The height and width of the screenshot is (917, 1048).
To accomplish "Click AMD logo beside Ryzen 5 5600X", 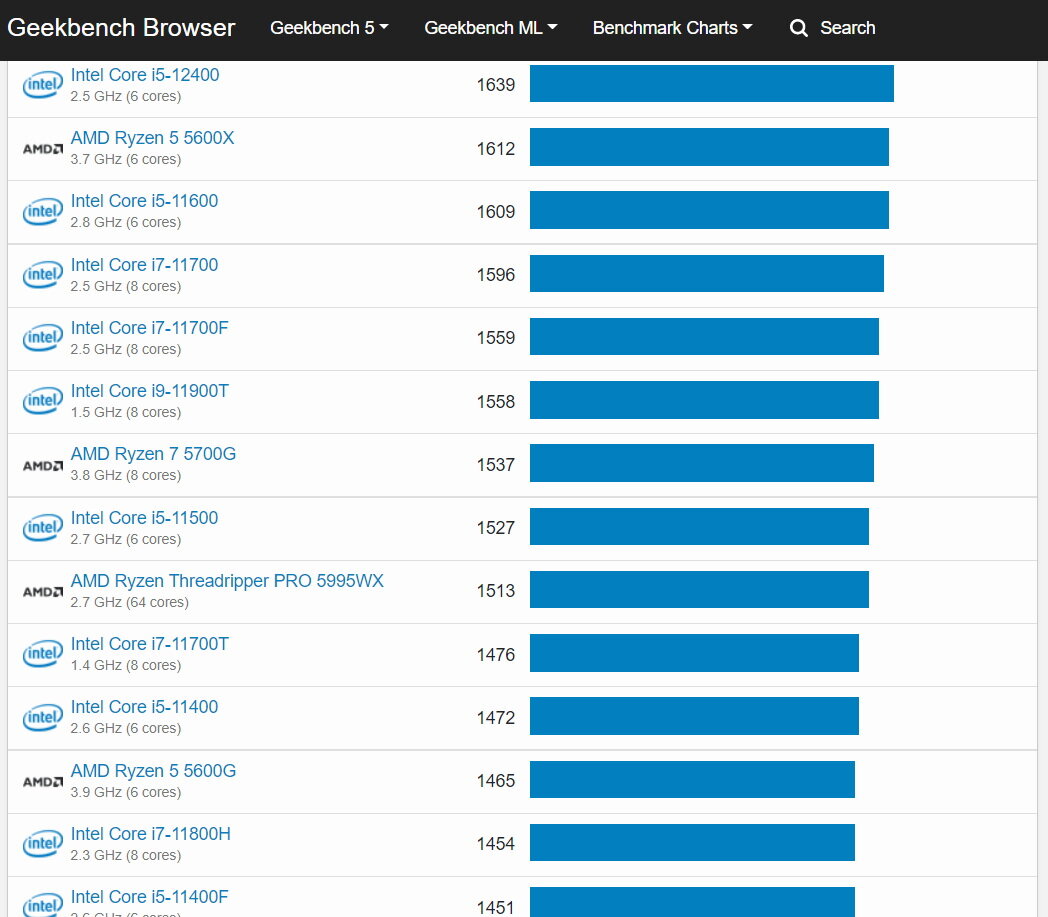I will (x=43, y=148).
